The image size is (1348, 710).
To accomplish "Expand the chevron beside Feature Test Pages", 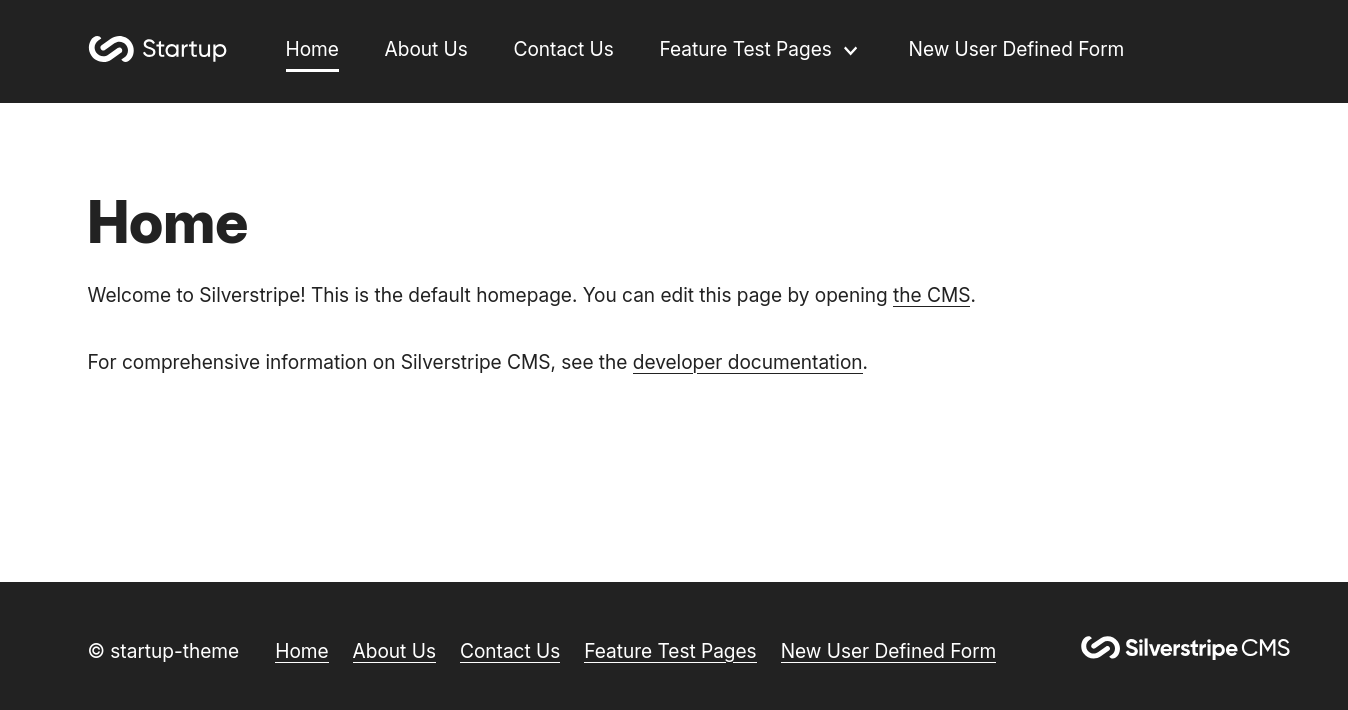I will [x=851, y=51].
